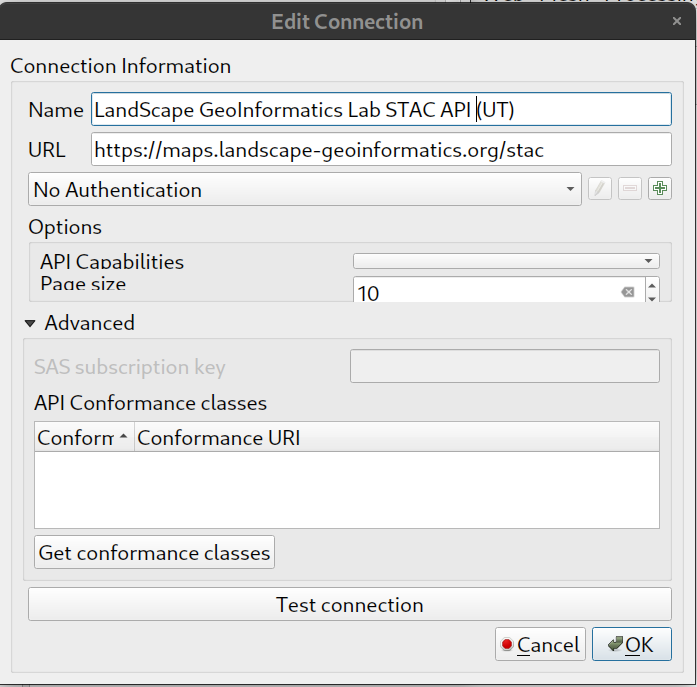This screenshot has height=687, width=697.
Task: Click the "API Capabilities" label
Action: (x=112, y=261)
